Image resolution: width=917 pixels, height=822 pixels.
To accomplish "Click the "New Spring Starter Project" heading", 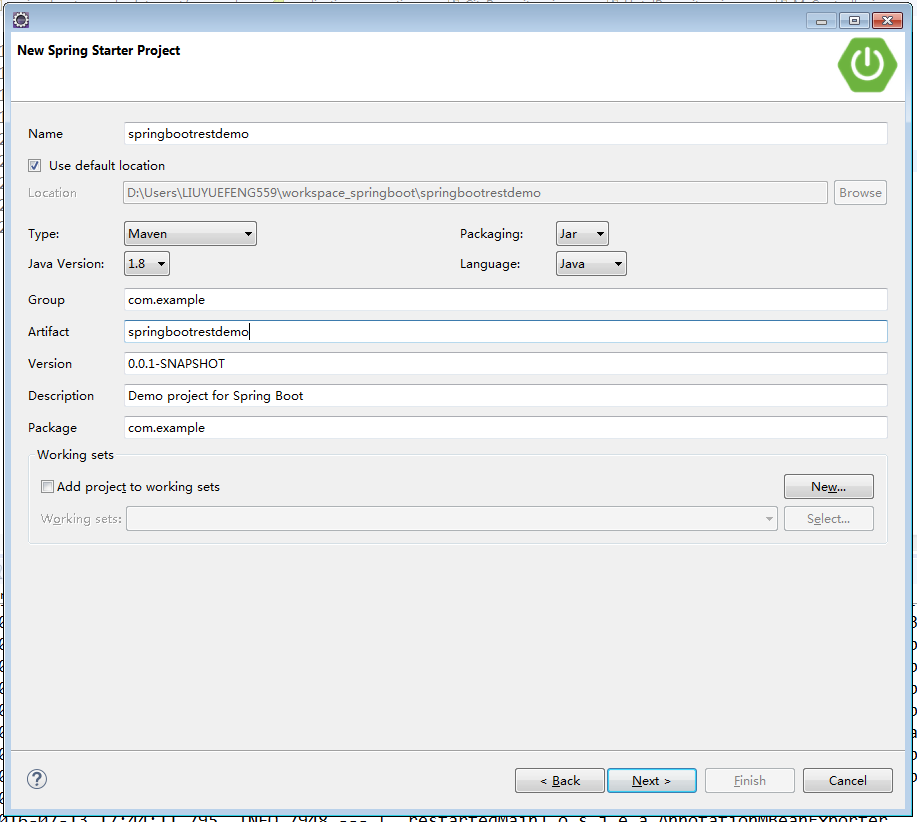I will tap(98, 51).
